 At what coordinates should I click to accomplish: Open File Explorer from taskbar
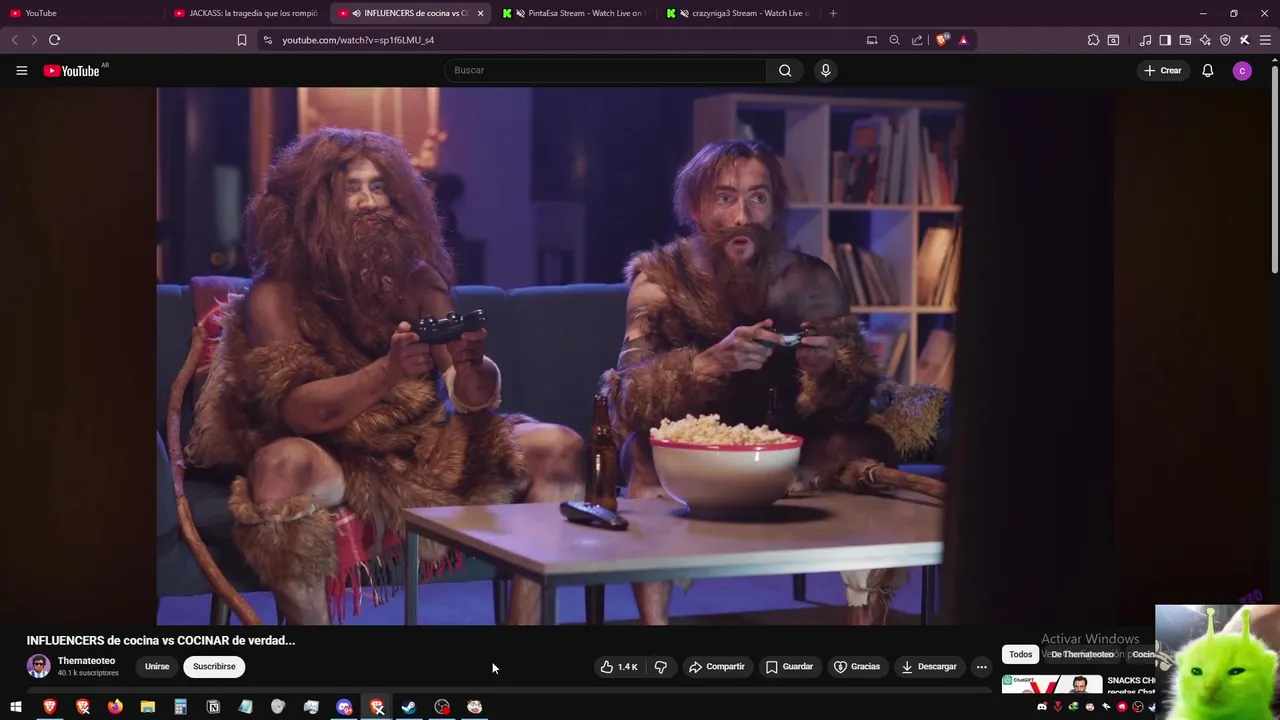tap(148, 707)
